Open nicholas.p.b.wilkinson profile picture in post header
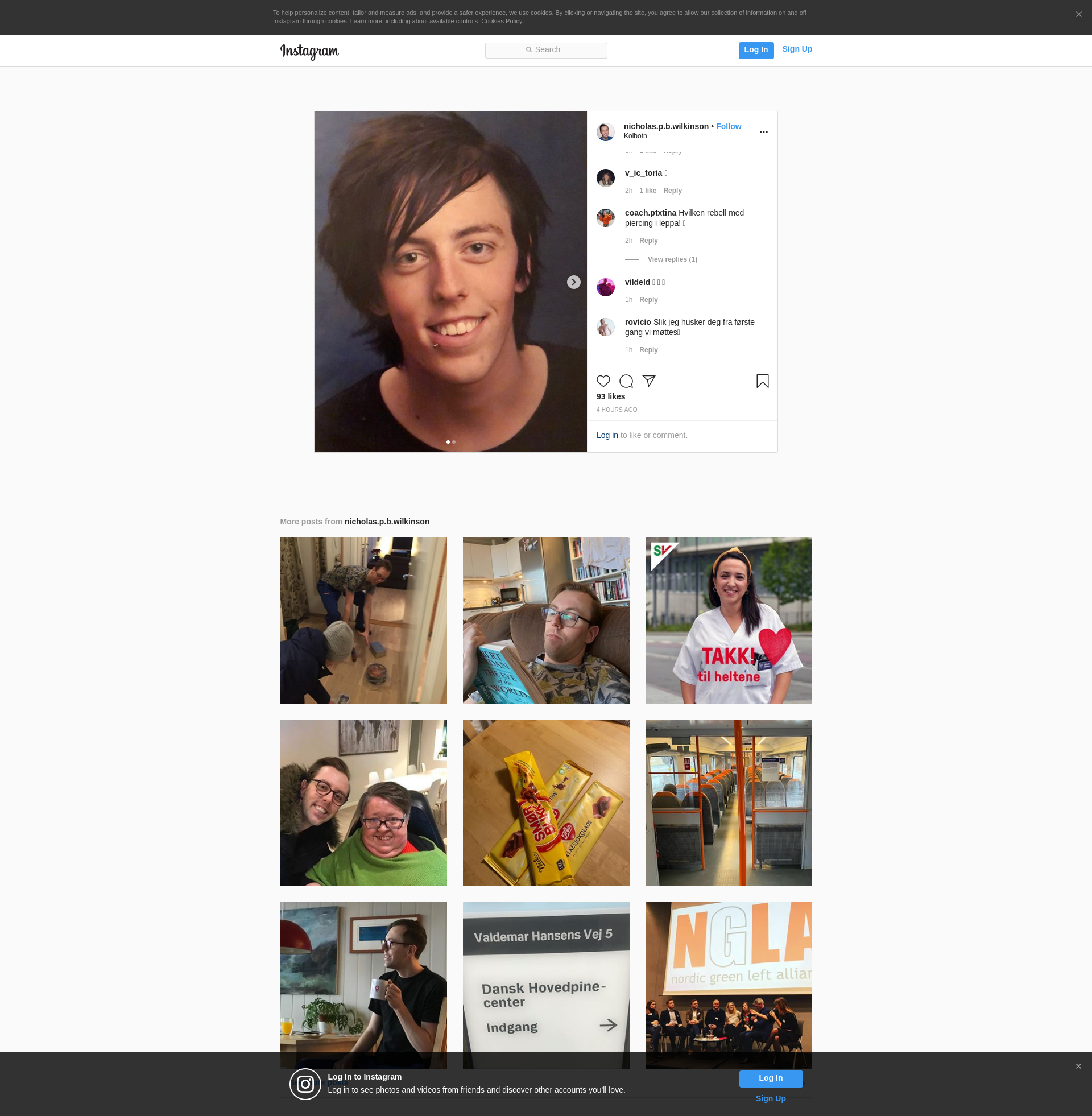 click(605, 132)
